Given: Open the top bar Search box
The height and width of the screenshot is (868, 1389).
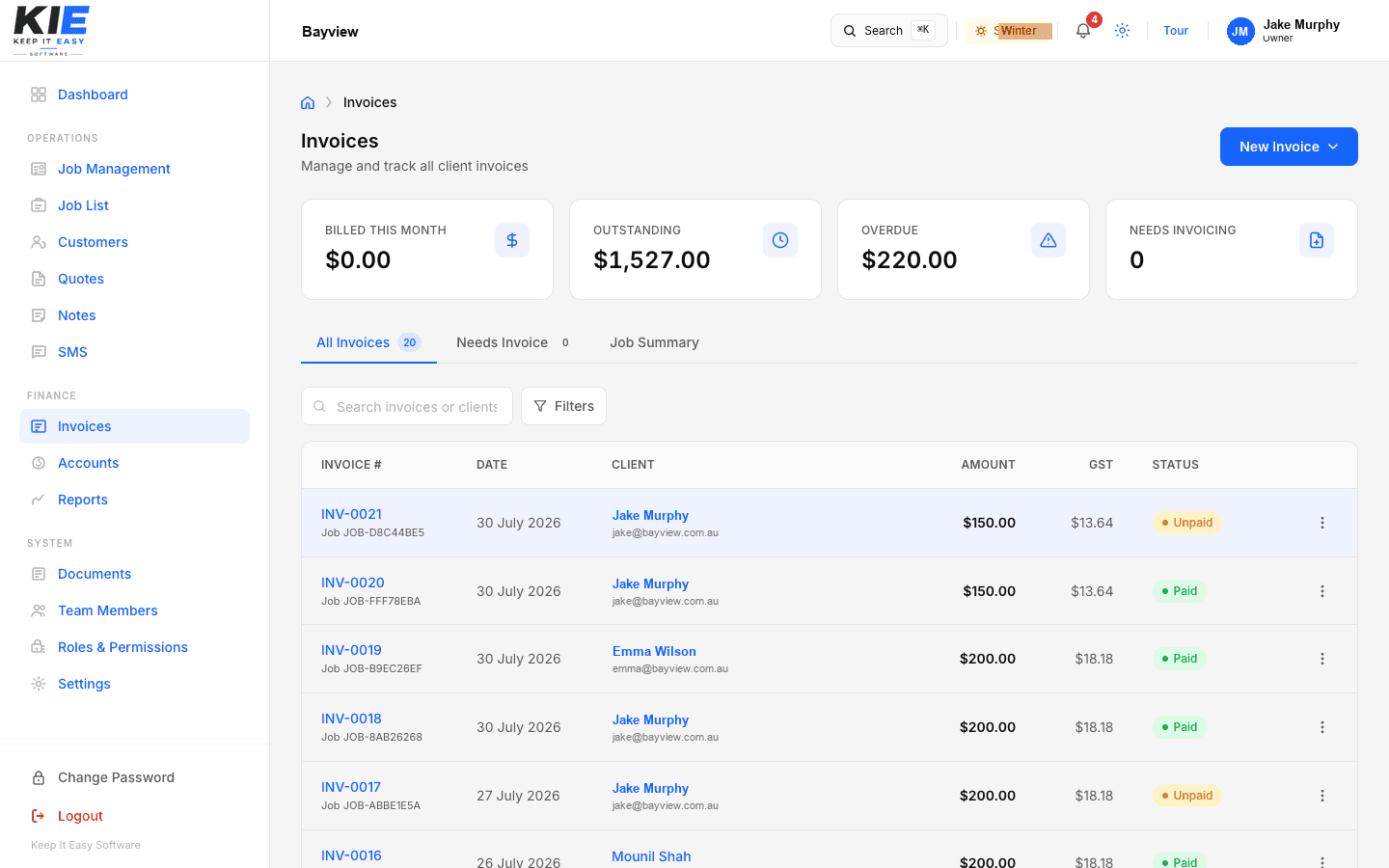Looking at the screenshot, I should tap(889, 31).
